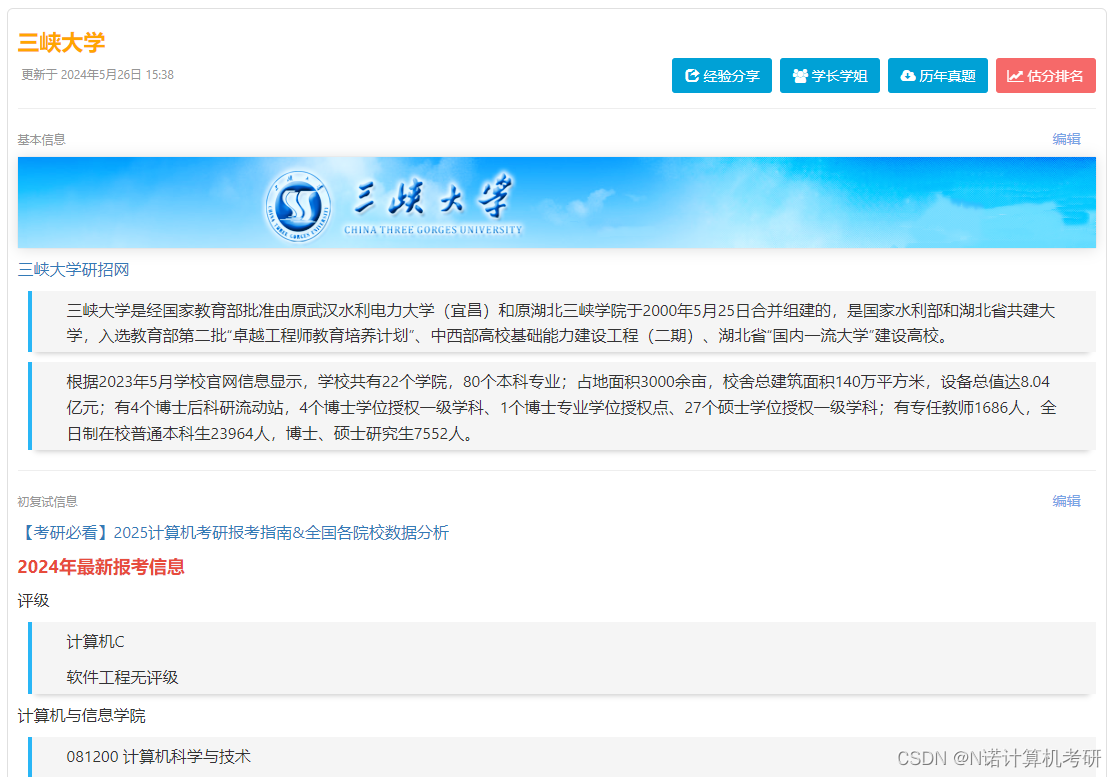
Task: Click CHINA THREE GORGES UNIVERSITY banner text
Action: (x=433, y=230)
